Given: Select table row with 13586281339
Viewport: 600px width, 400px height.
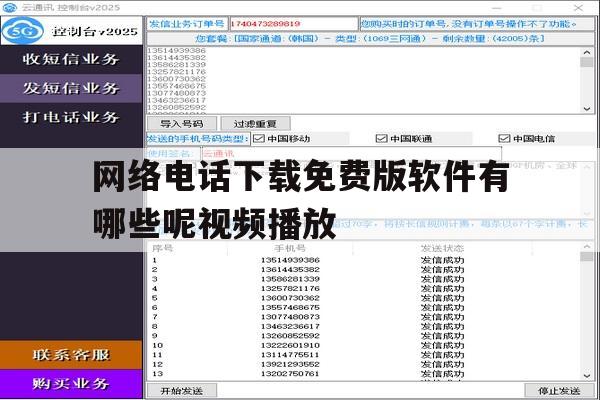Looking at the screenshot, I should (364, 279).
